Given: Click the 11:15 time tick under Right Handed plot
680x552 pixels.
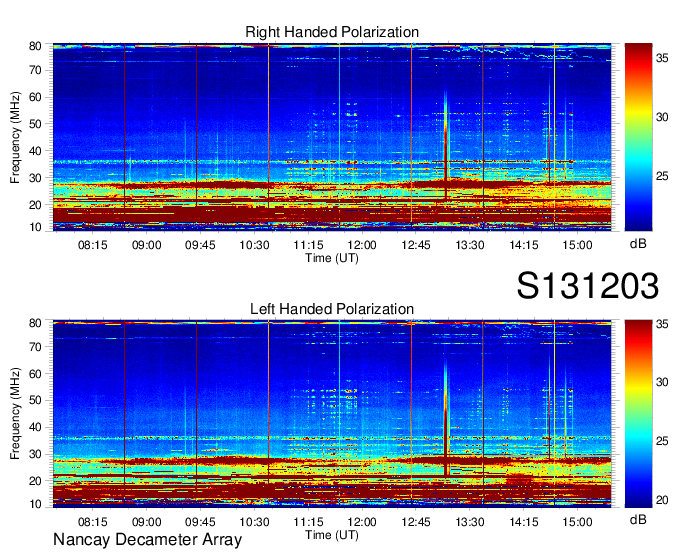Looking at the screenshot, I should click(308, 245).
